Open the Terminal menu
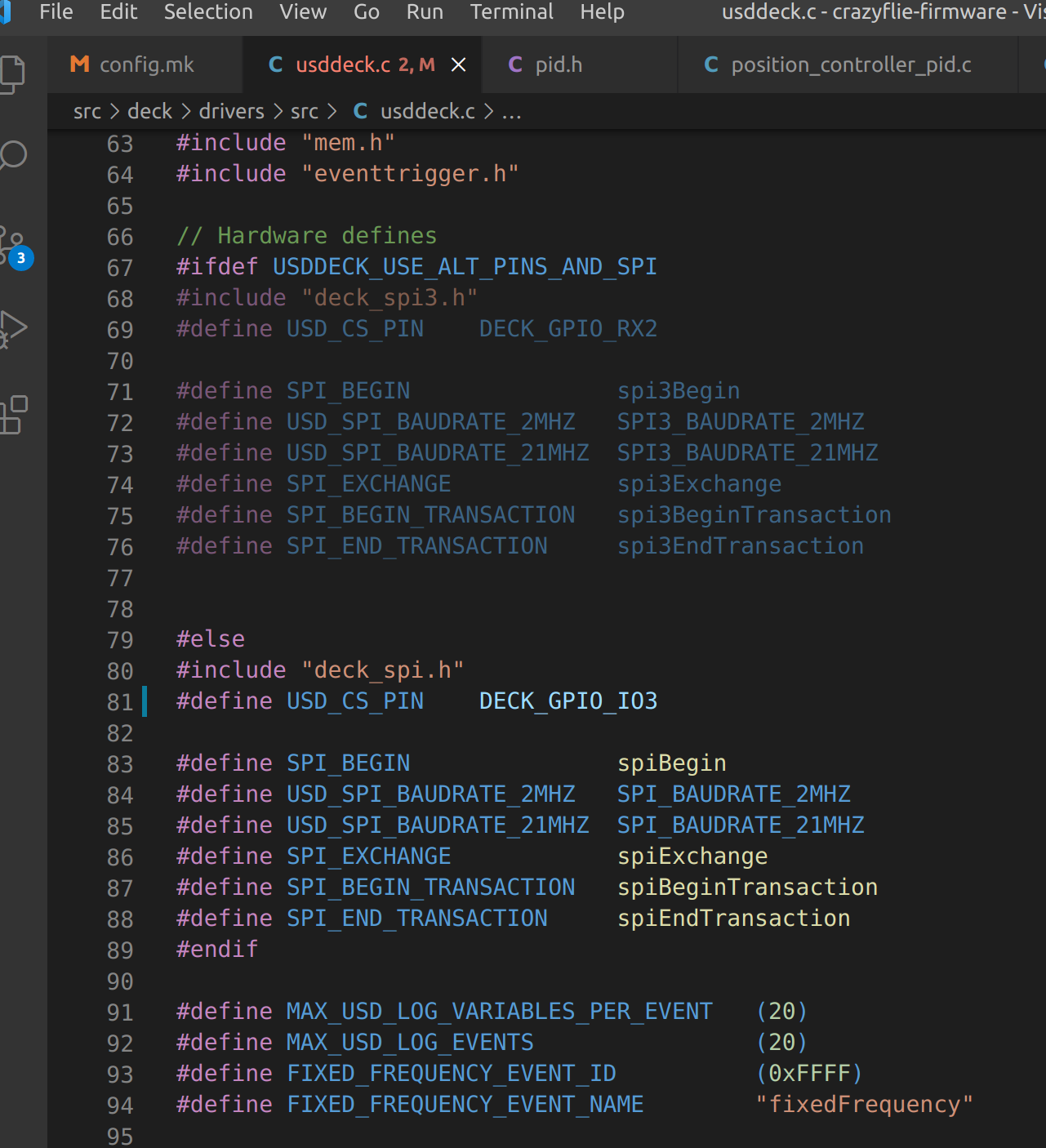Viewport: 1046px width, 1148px height. tap(511, 12)
